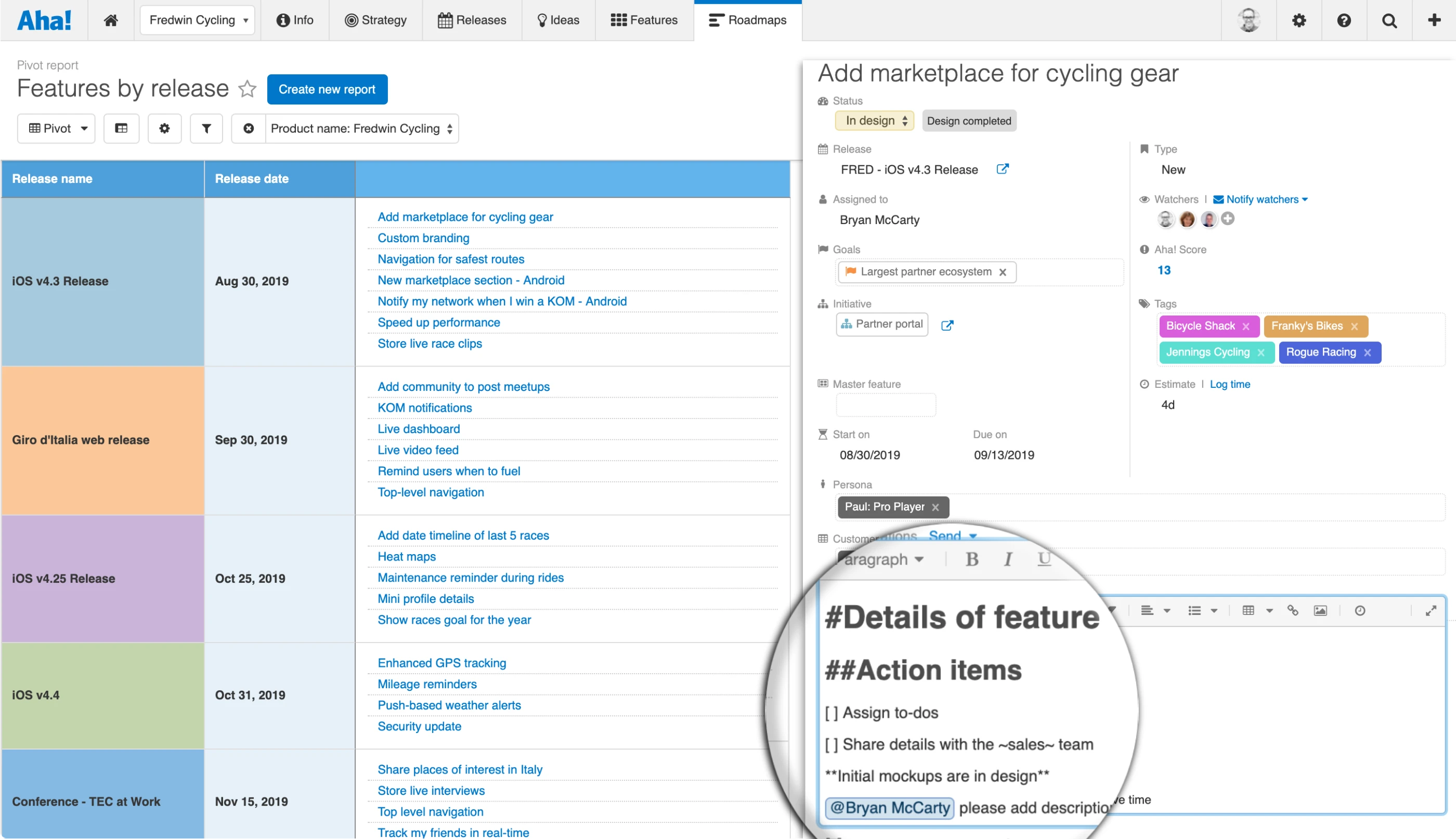This screenshot has width=1456, height=839.
Task: Go to the Home icon
Action: pos(111,20)
